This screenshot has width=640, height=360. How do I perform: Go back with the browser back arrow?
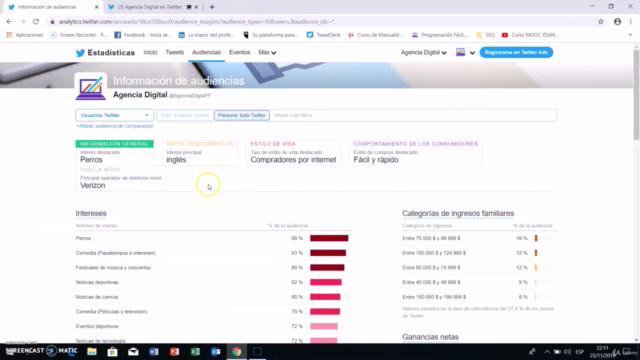pyautogui.click(x=9, y=22)
